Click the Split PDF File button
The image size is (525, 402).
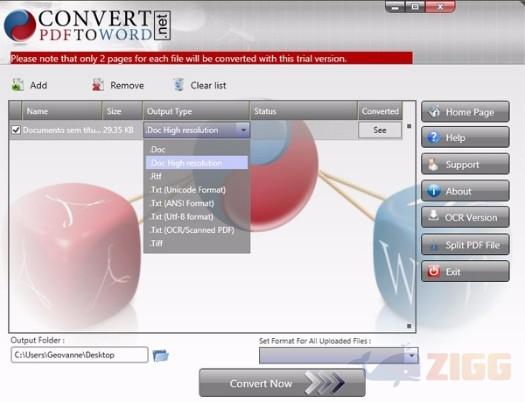tap(465, 245)
